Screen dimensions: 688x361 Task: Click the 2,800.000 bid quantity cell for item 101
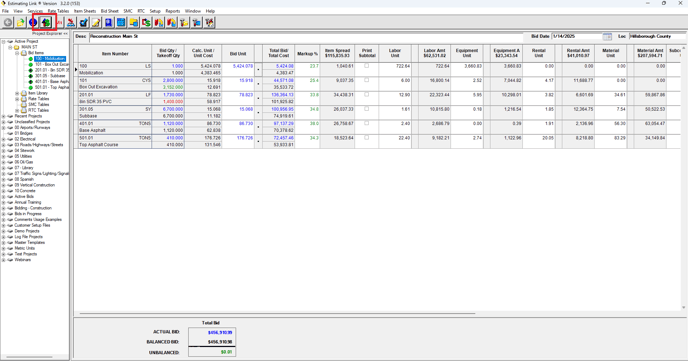[x=168, y=81]
